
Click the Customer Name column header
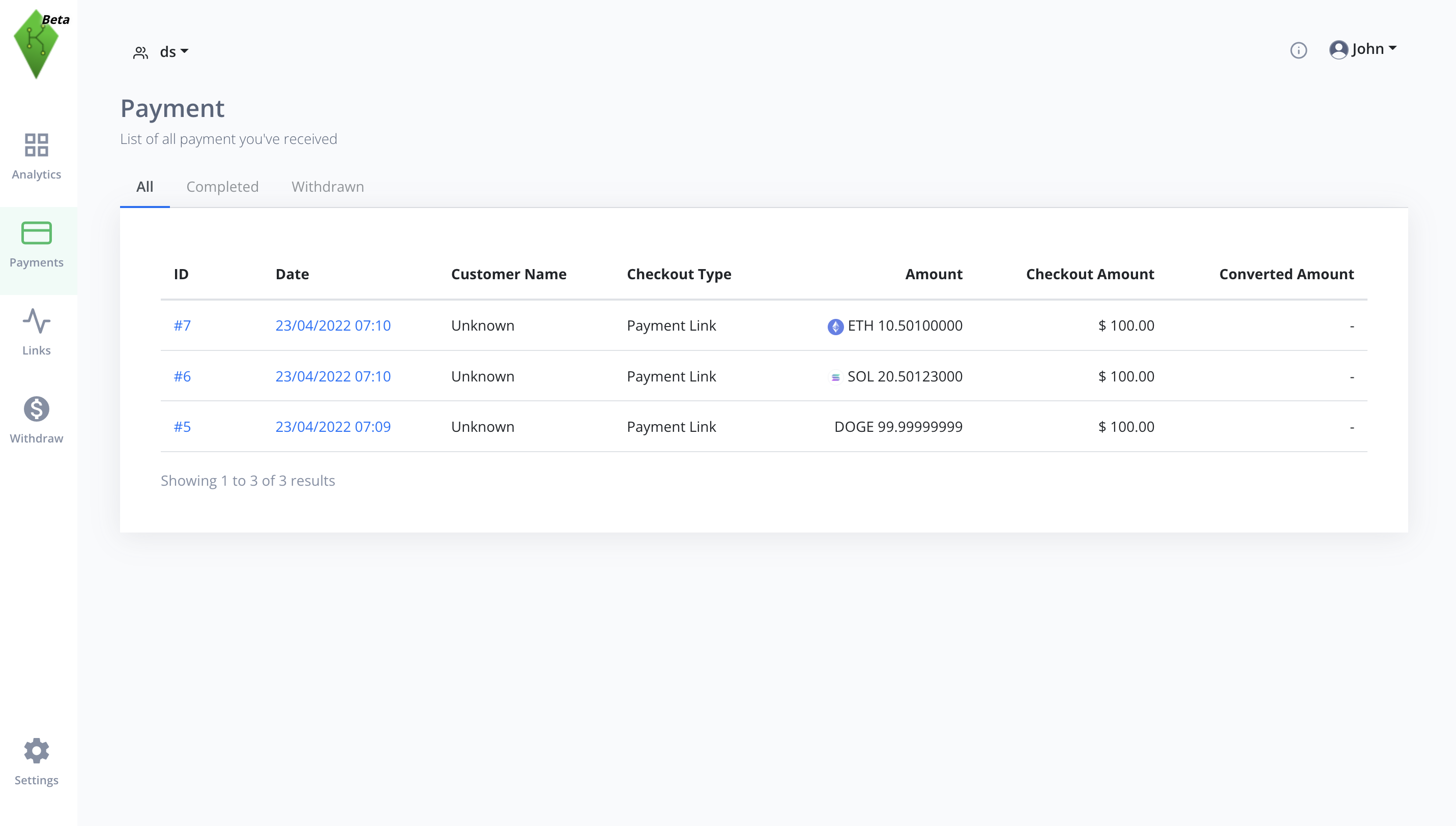(x=508, y=274)
